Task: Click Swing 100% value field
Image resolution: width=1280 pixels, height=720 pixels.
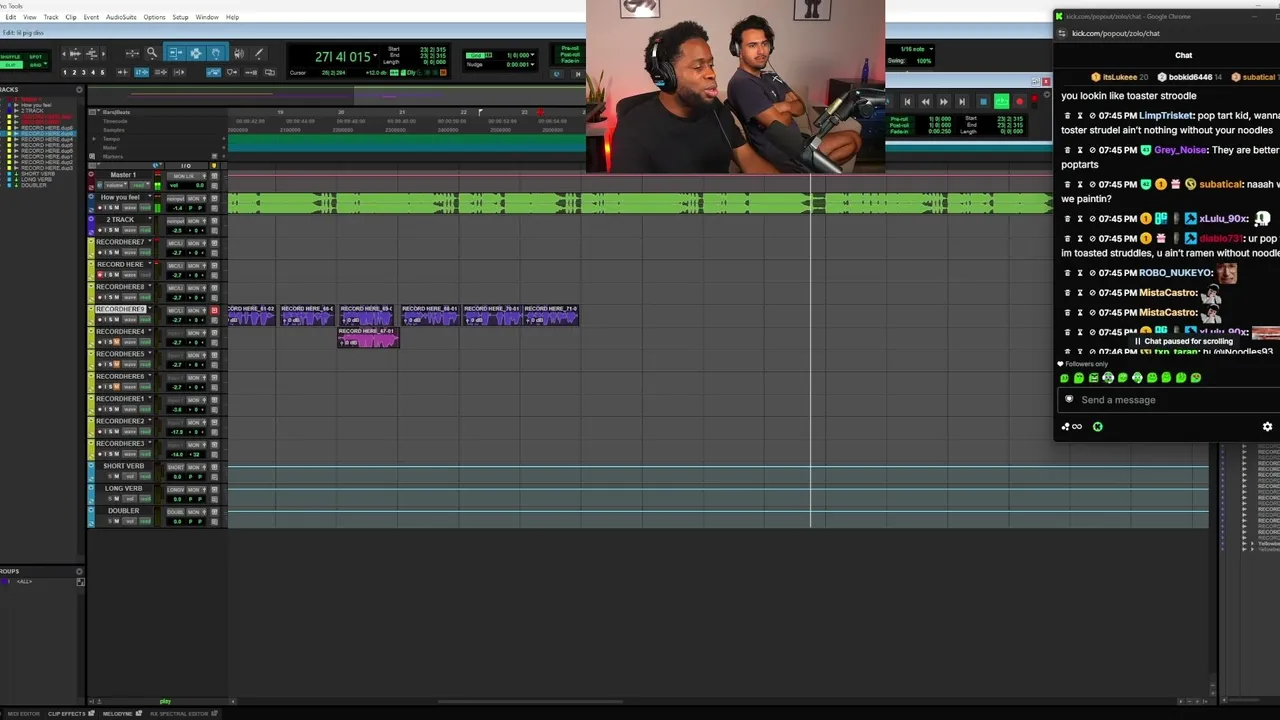Action: [x=924, y=61]
